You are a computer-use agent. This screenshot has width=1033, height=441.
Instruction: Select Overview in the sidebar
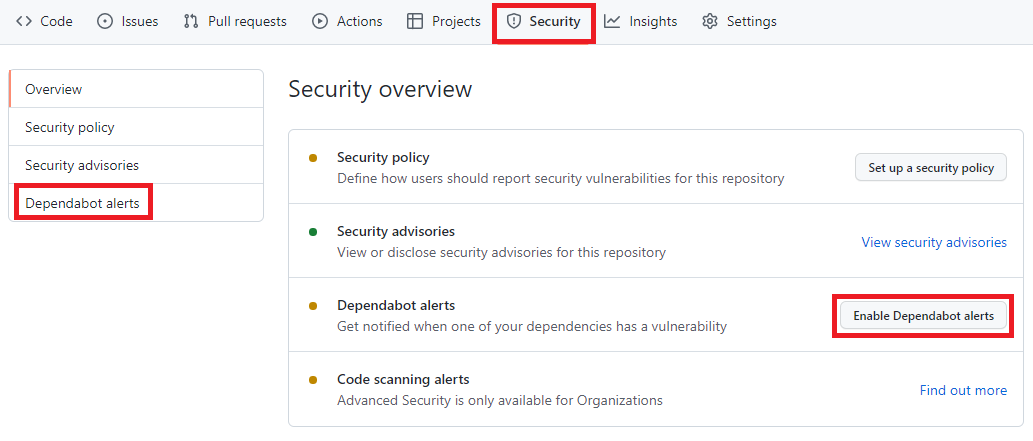point(136,89)
